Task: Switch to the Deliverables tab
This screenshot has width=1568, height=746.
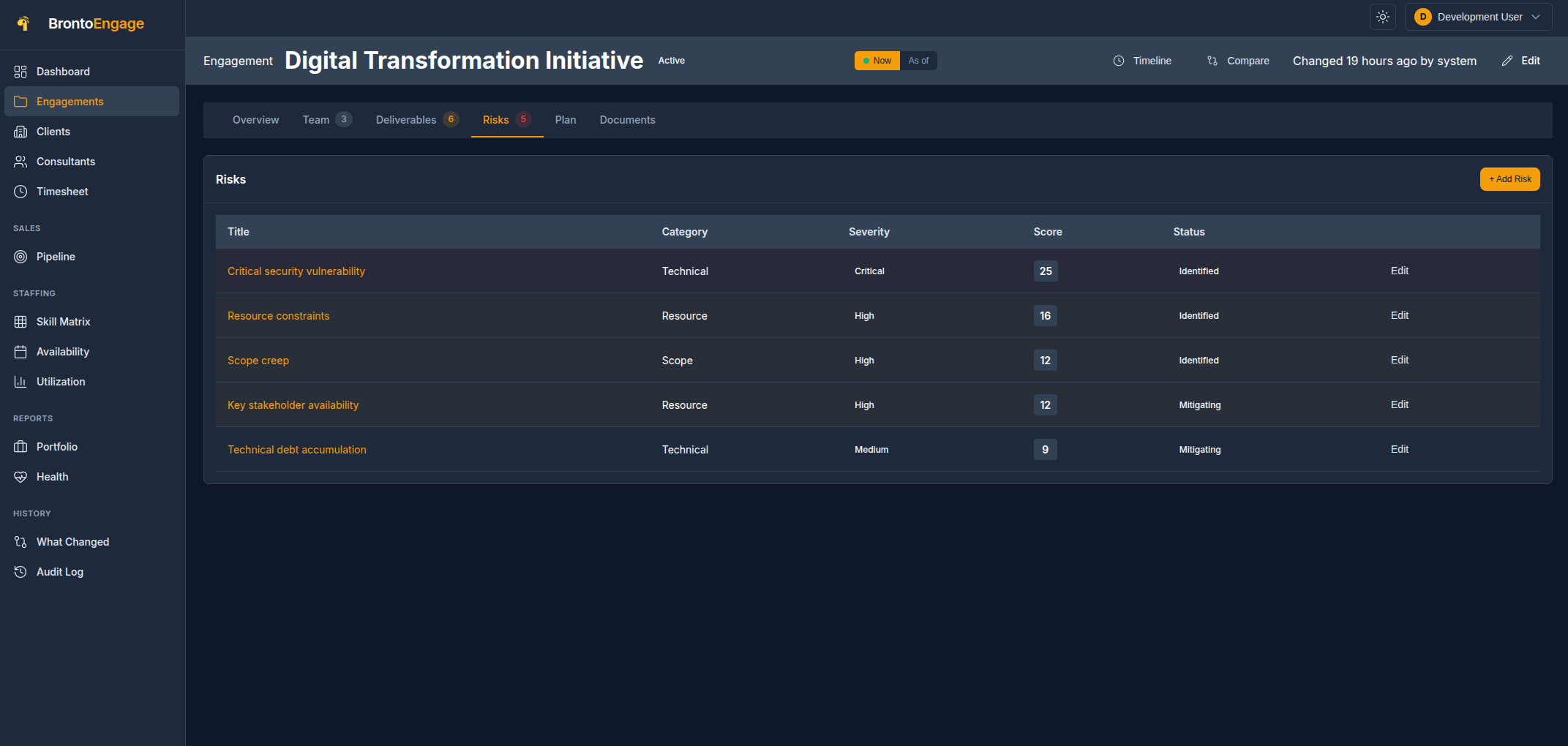Action: click(x=406, y=119)
